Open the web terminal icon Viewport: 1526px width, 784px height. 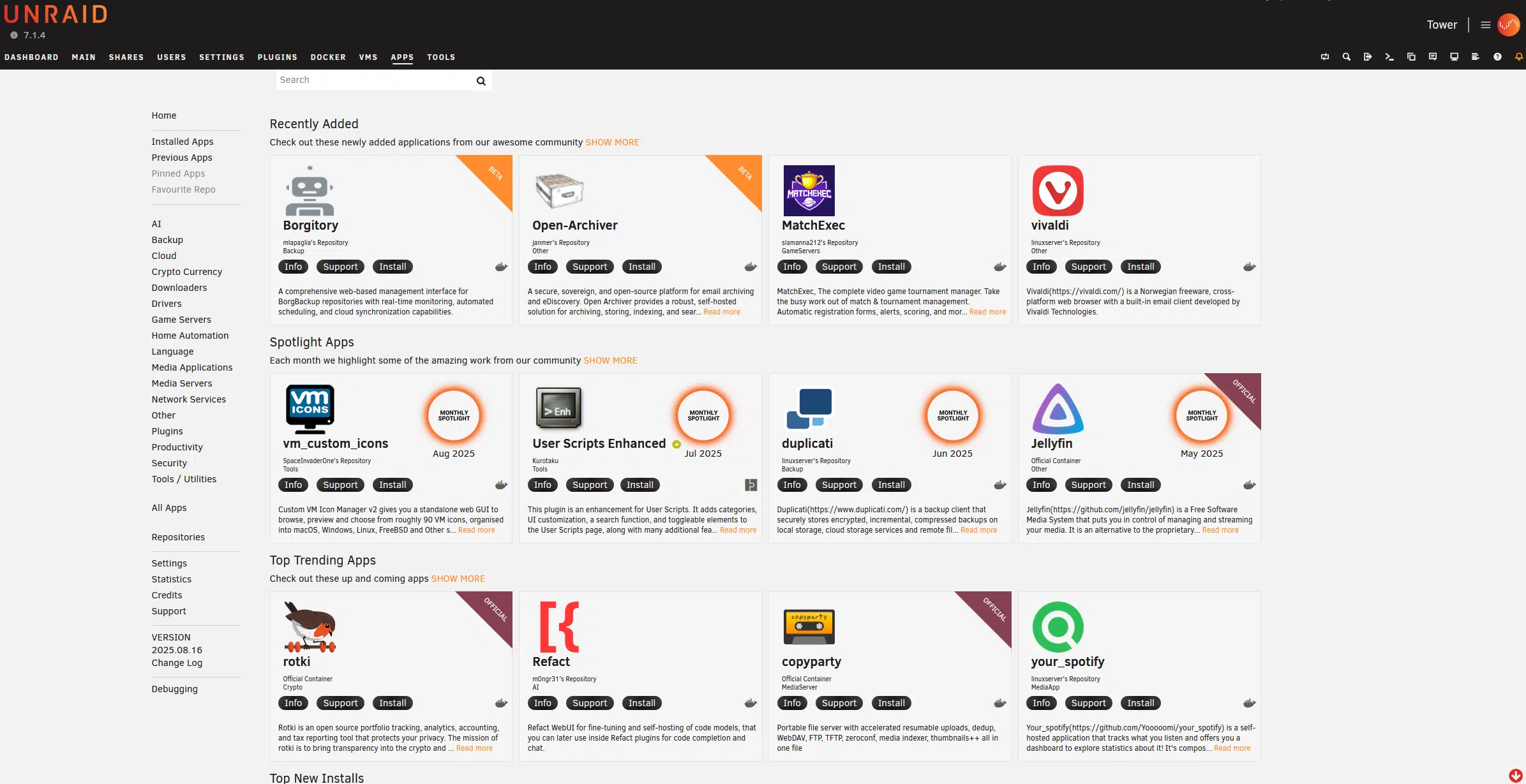pyautogui.click(x=1389, y=57)
